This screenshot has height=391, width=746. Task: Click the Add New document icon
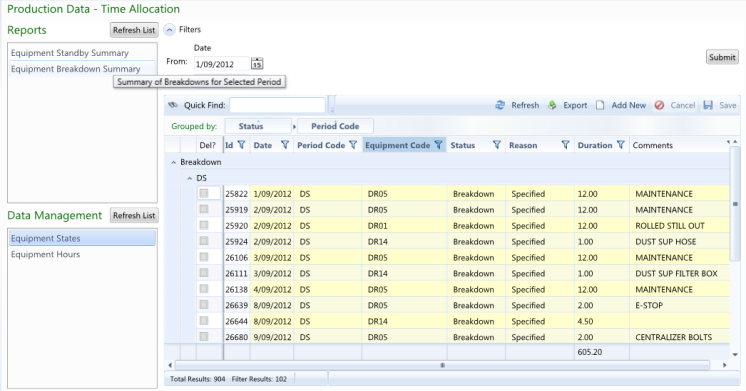tap(600, 105)
